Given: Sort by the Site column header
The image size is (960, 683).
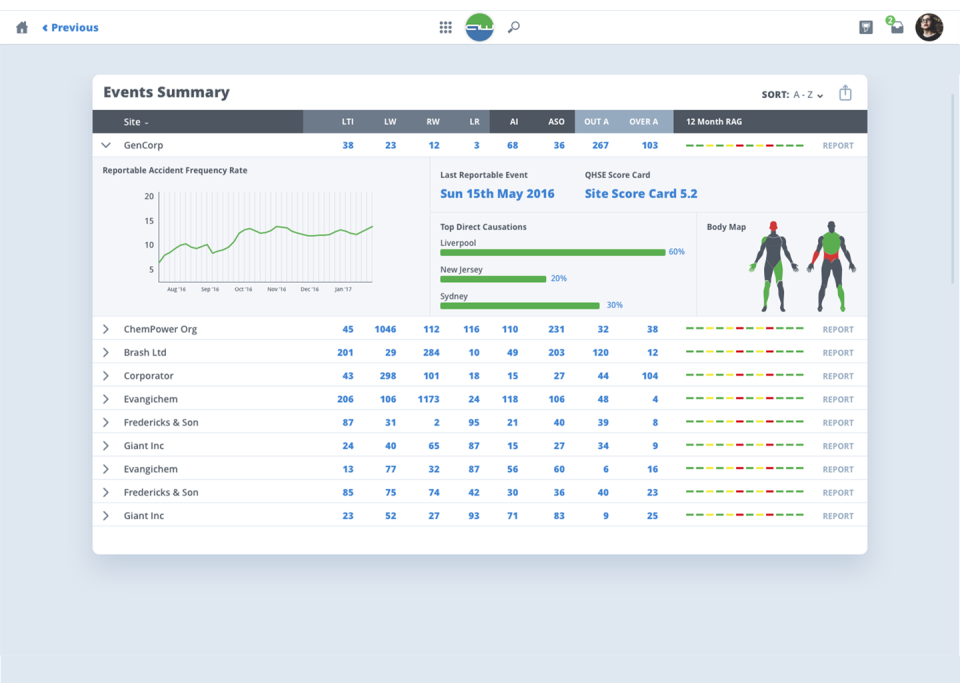Looking at the screenshot, I should [x=136, y=122].
